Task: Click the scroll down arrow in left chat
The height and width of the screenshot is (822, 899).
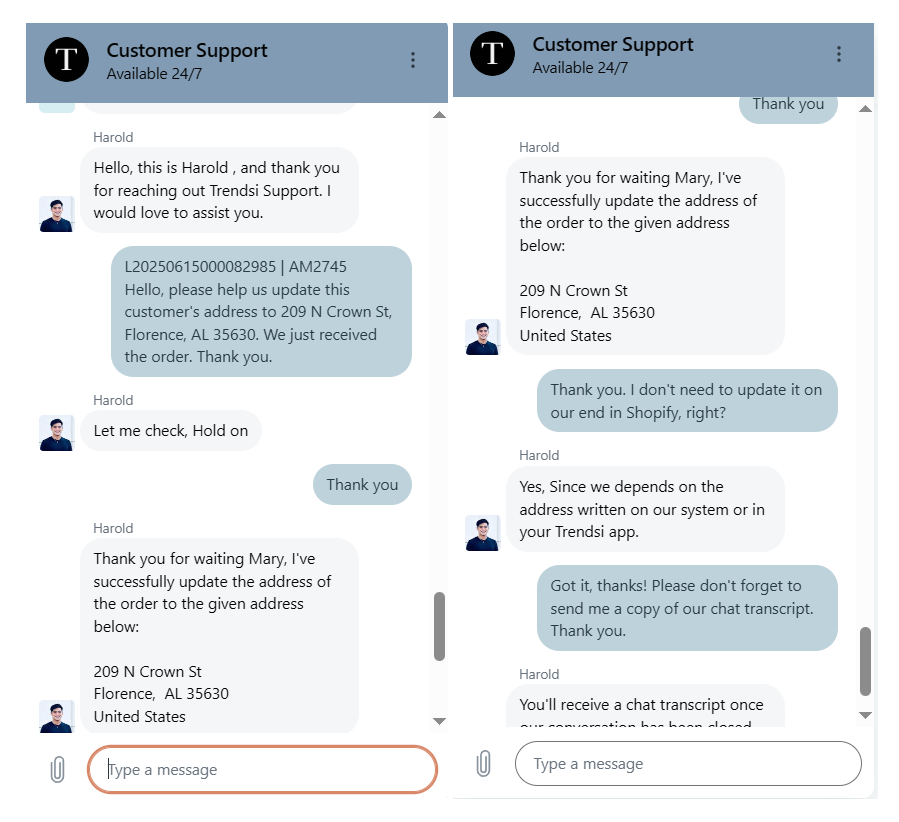Action: click(439, 721)
